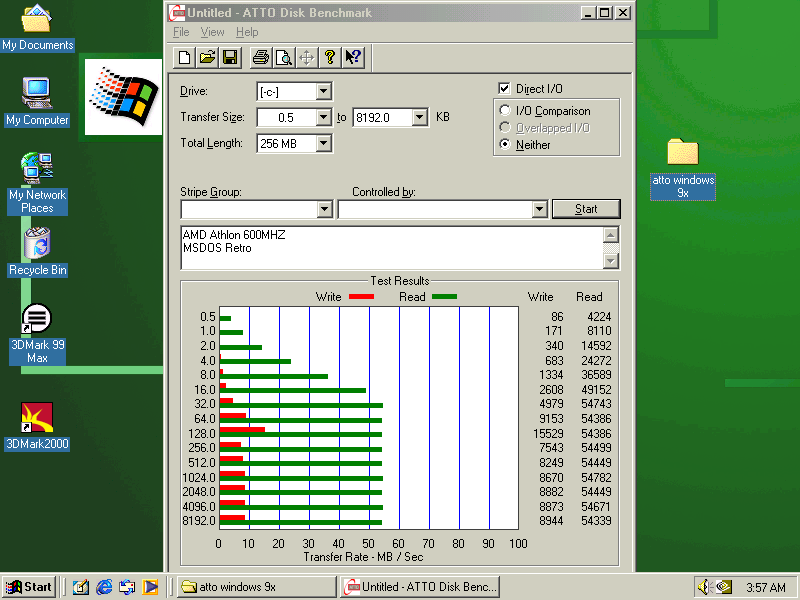Toggle the Direct I/O checkbox
800x600 pixels.
(504, 88)
